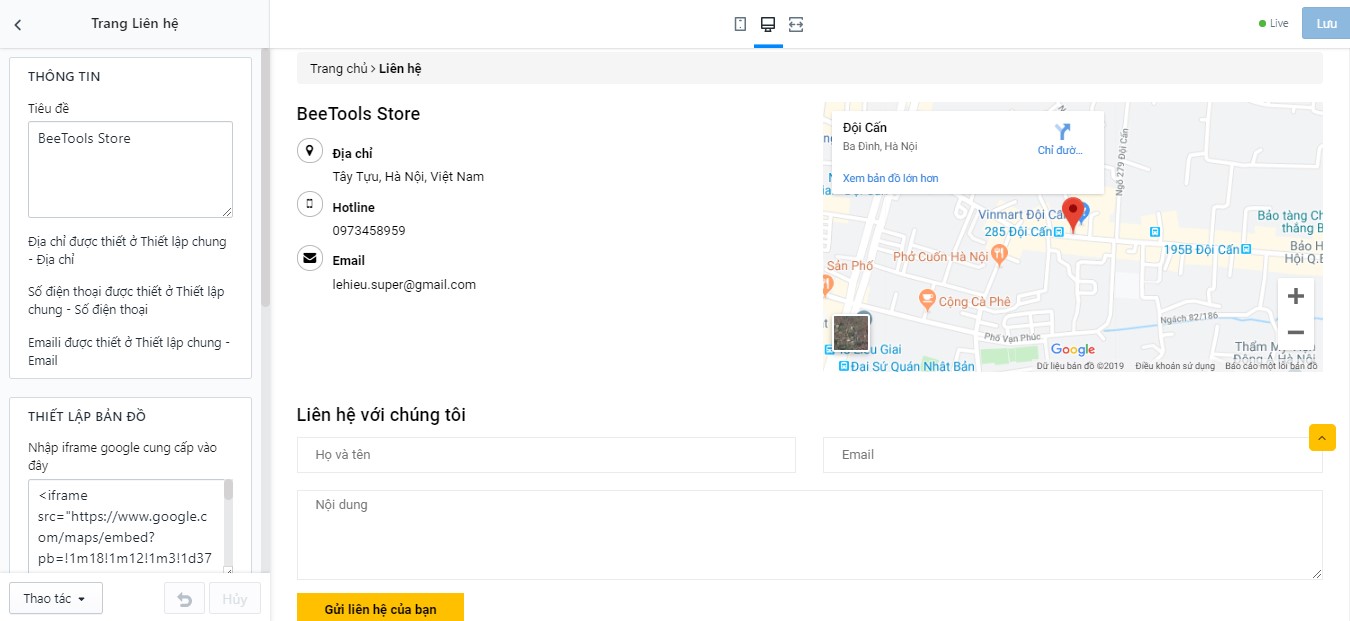Click the red map location pin

click(1074, 214)
